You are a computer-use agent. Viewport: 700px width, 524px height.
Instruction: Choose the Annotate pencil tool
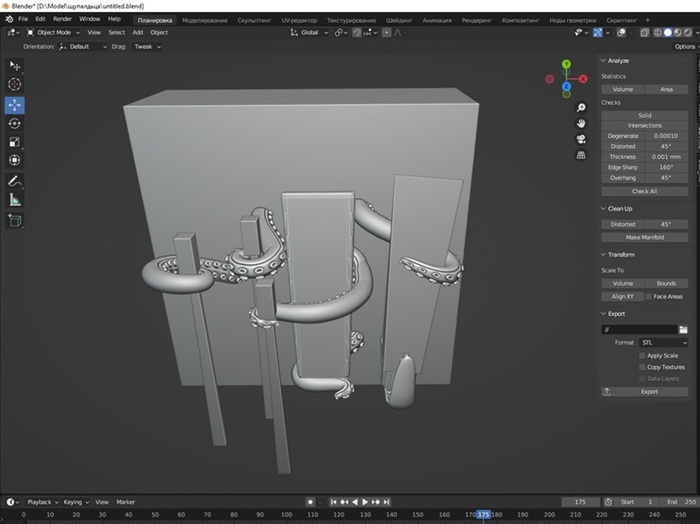tap(15, 181)
